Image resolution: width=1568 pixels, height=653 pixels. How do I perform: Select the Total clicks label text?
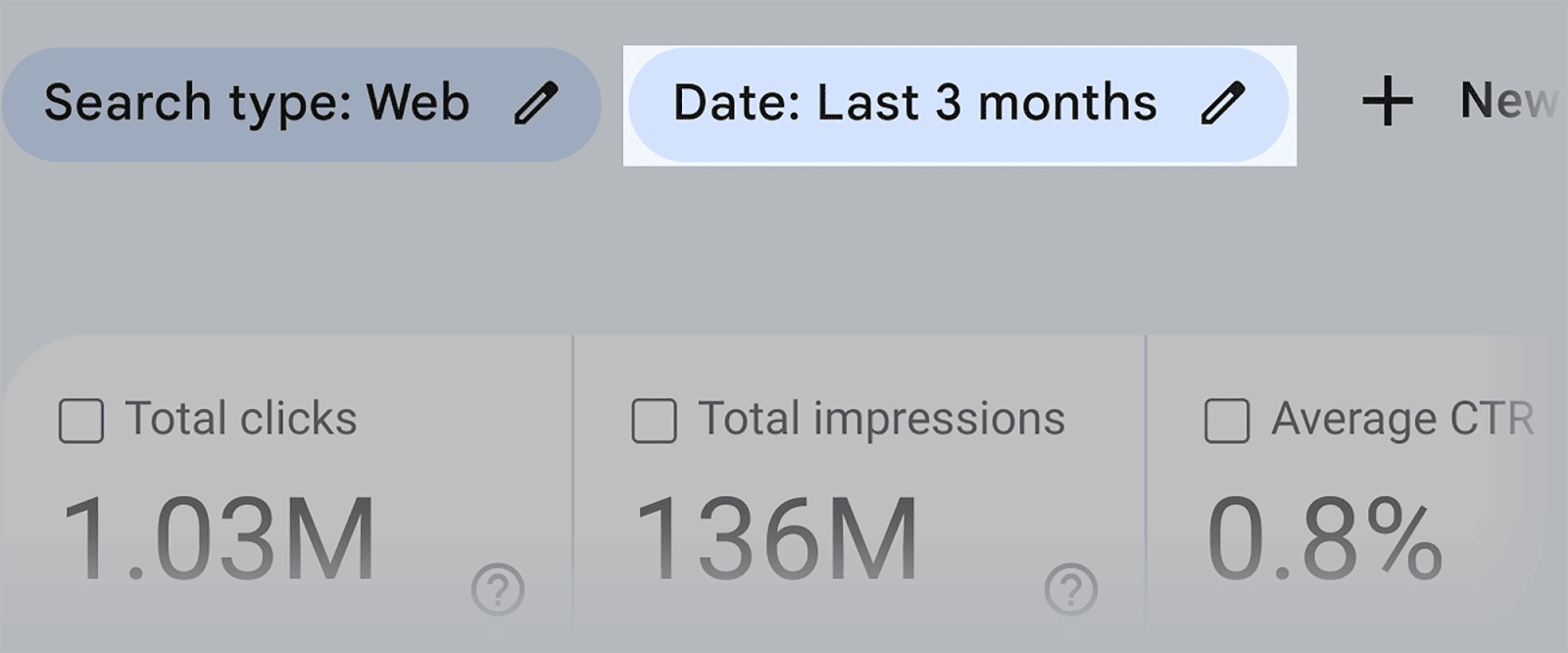241,419
